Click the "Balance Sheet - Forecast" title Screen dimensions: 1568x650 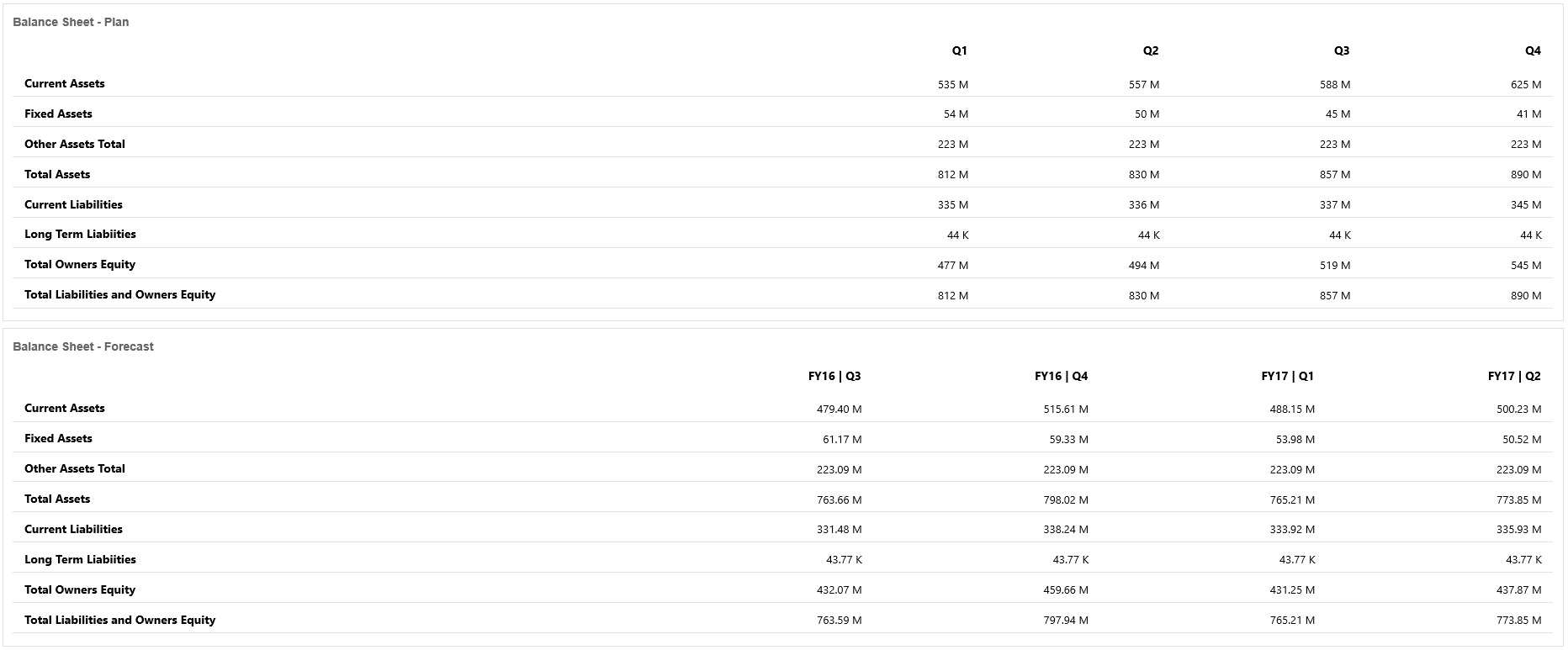83,346
